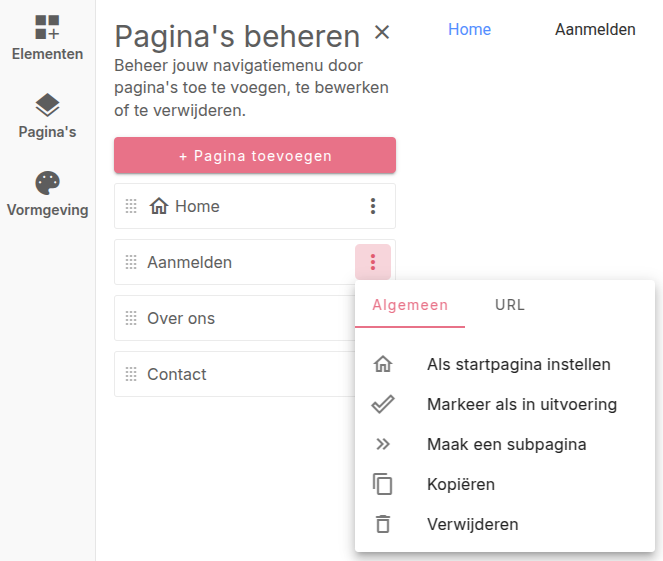Choose Maak een subpagina option
This screenshot has width=663, height=561.
pyautogui.click(x=506, y=444)
